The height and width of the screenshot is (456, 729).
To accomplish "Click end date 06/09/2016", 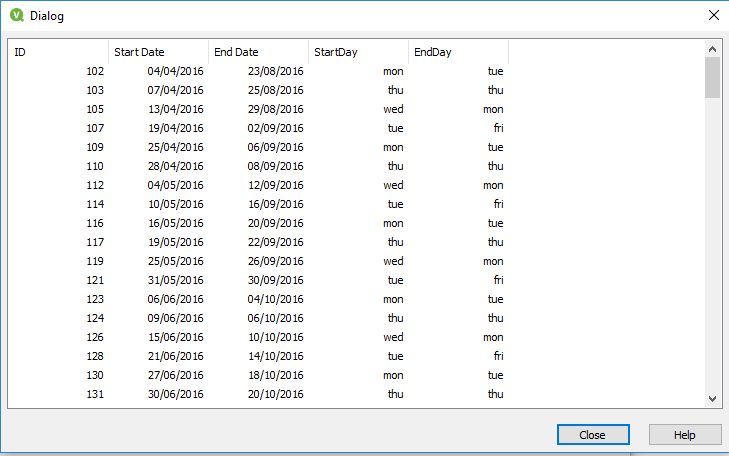I will click(x=276, y=147).
